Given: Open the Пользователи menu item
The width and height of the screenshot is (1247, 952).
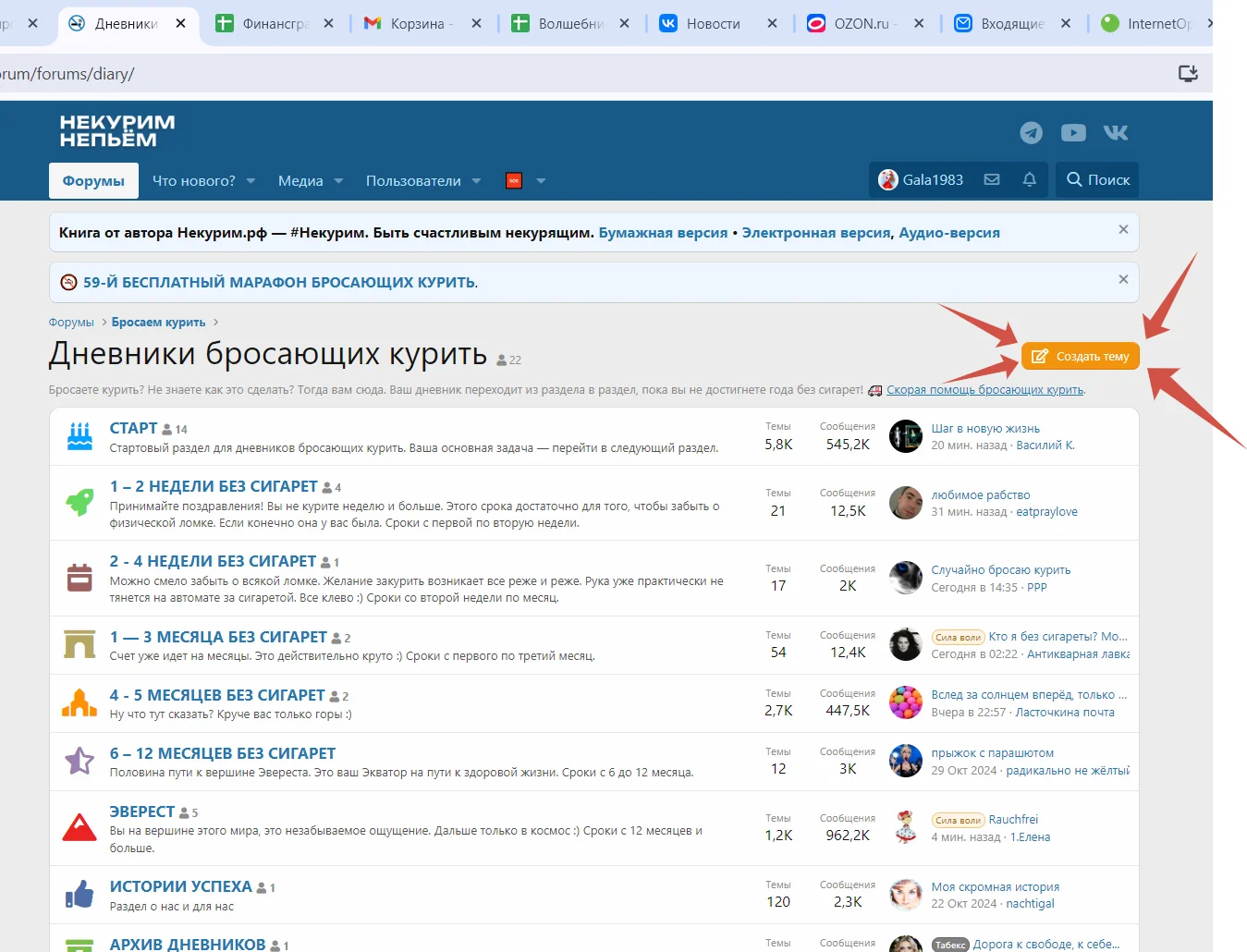Looking at the screenshot, I should point(413,181).
